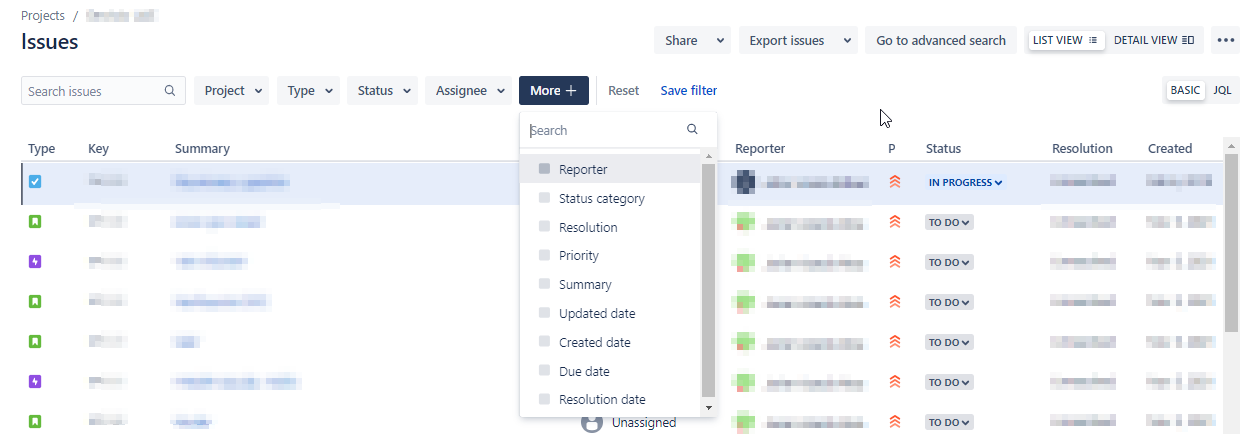Viewport: 1255px width, 434px height.
Task: Click the magnifier icon in filter dropdown
Action: coord(693,130)
